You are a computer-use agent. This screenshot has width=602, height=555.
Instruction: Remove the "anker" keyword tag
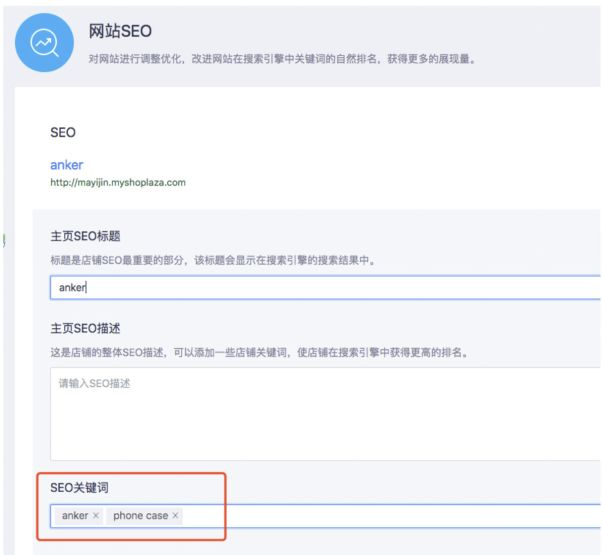click(x=96, y=516)
